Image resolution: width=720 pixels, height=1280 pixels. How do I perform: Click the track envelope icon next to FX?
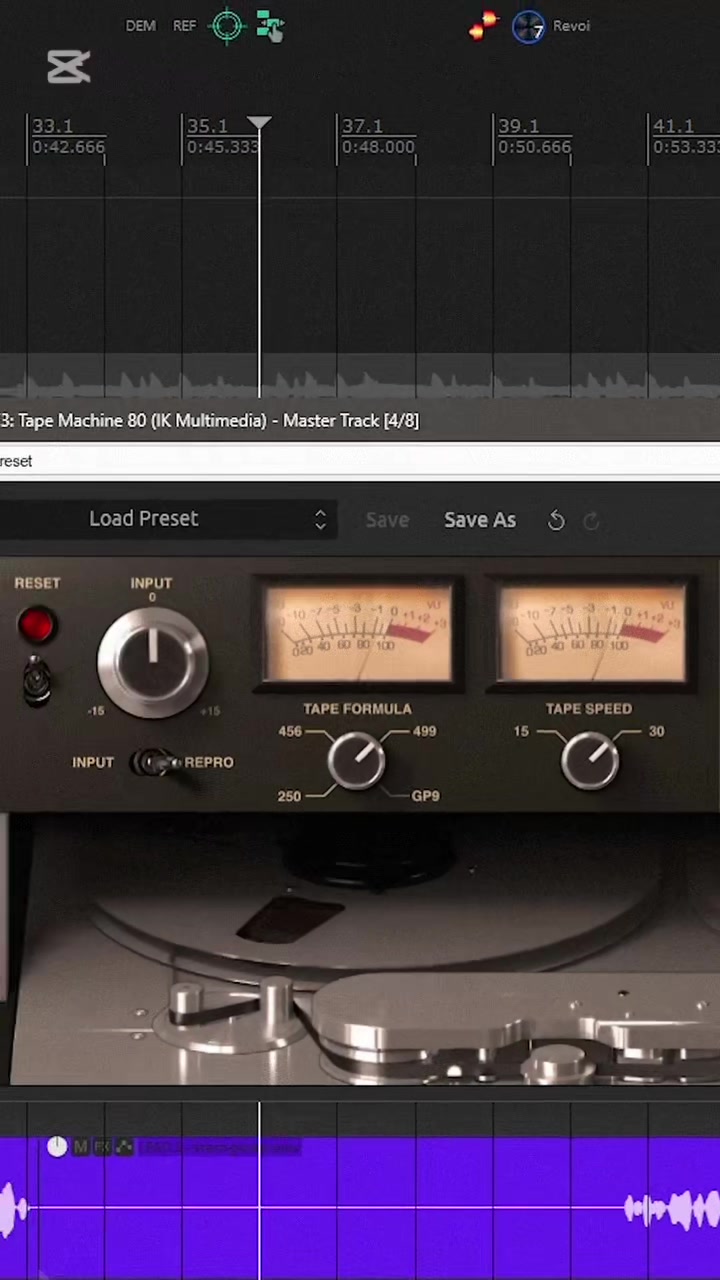124,1147
